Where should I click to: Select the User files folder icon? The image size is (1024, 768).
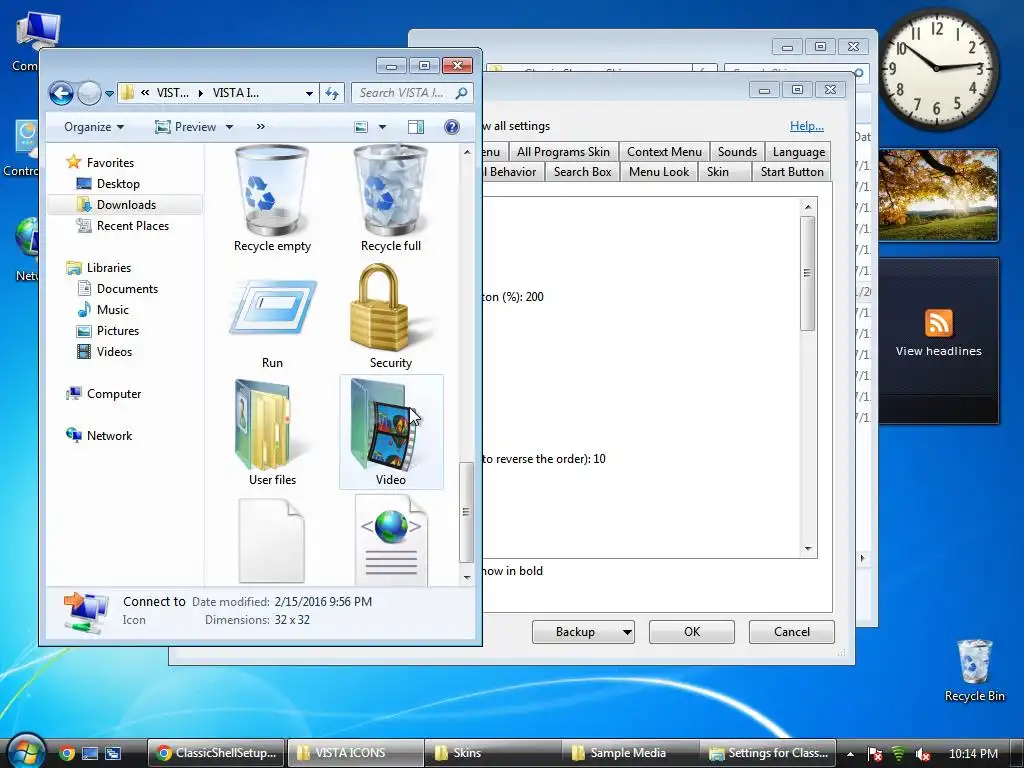click(x=272, y=432)
